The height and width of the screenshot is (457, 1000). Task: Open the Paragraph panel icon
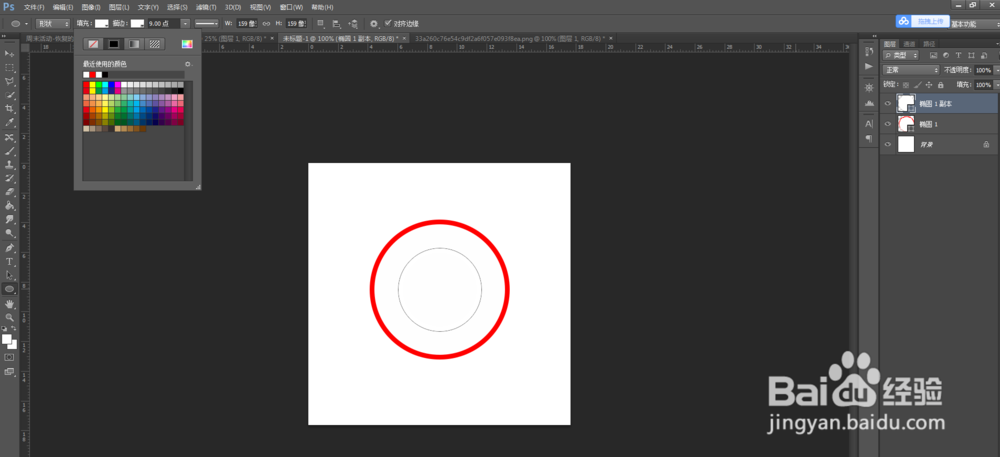coord(869,138)
